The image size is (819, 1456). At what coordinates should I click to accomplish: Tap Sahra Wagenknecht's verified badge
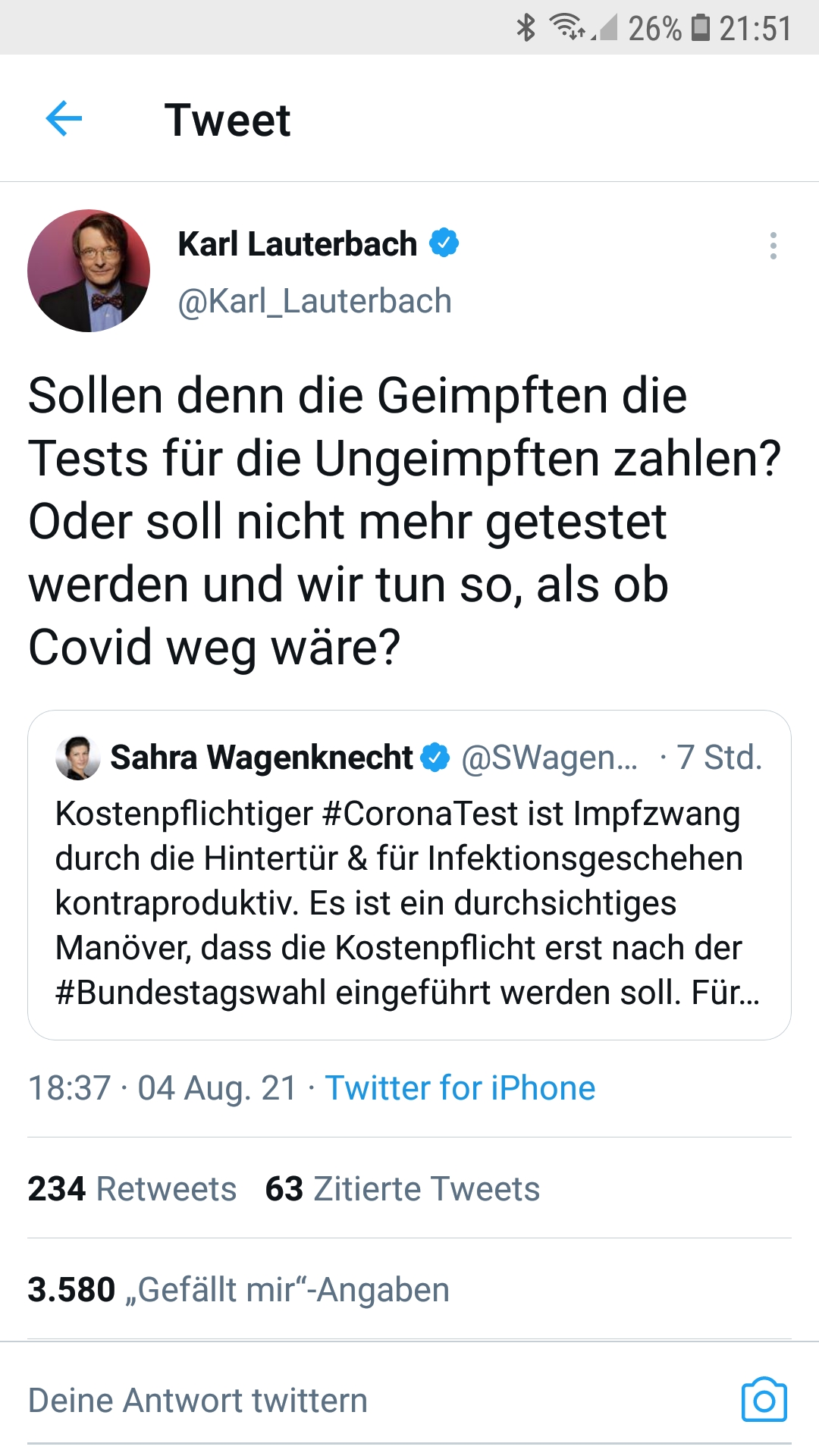click(x=435, y=758)
